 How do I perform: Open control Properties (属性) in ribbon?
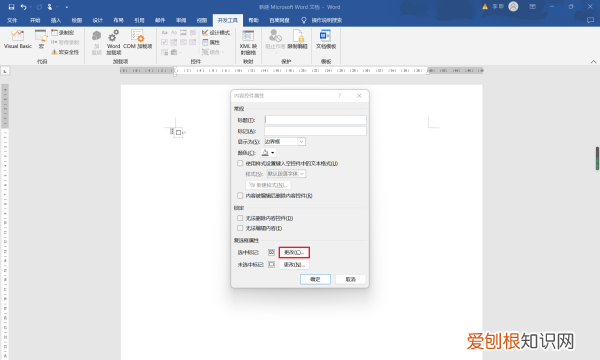point(211,42)
